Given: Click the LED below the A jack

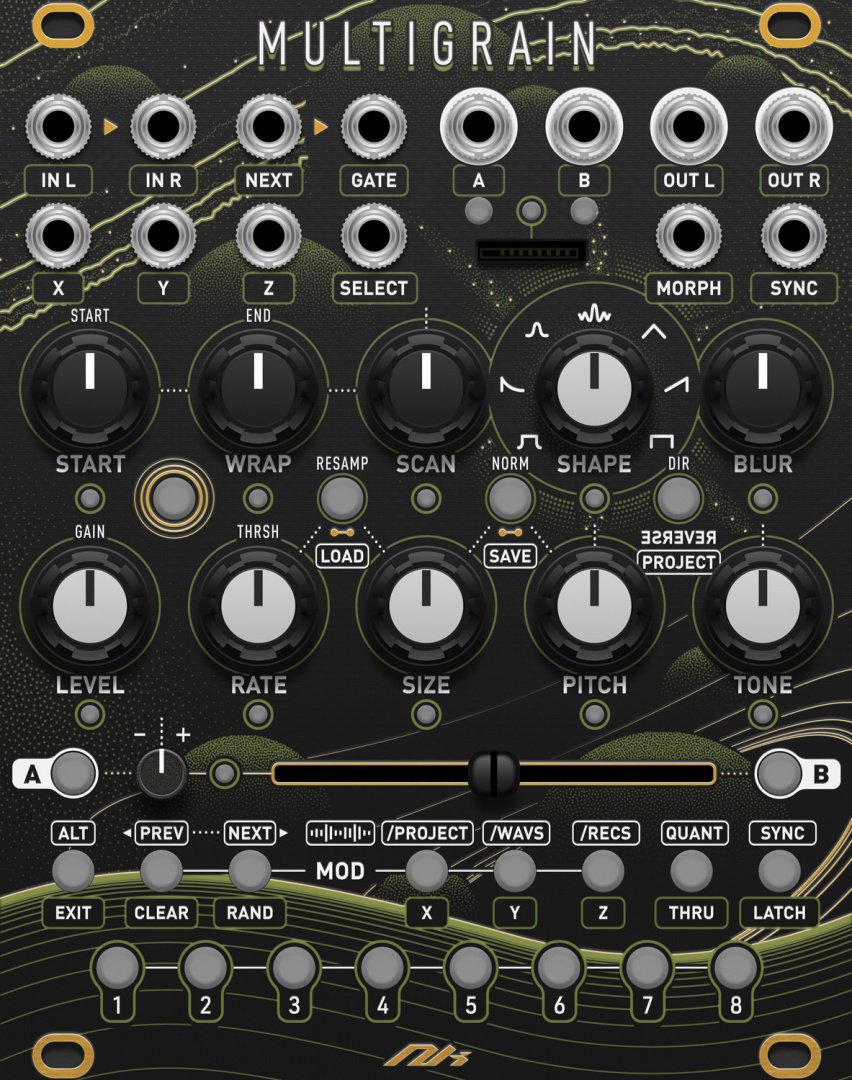Looking at the screenshot, I should coord(479,211).
